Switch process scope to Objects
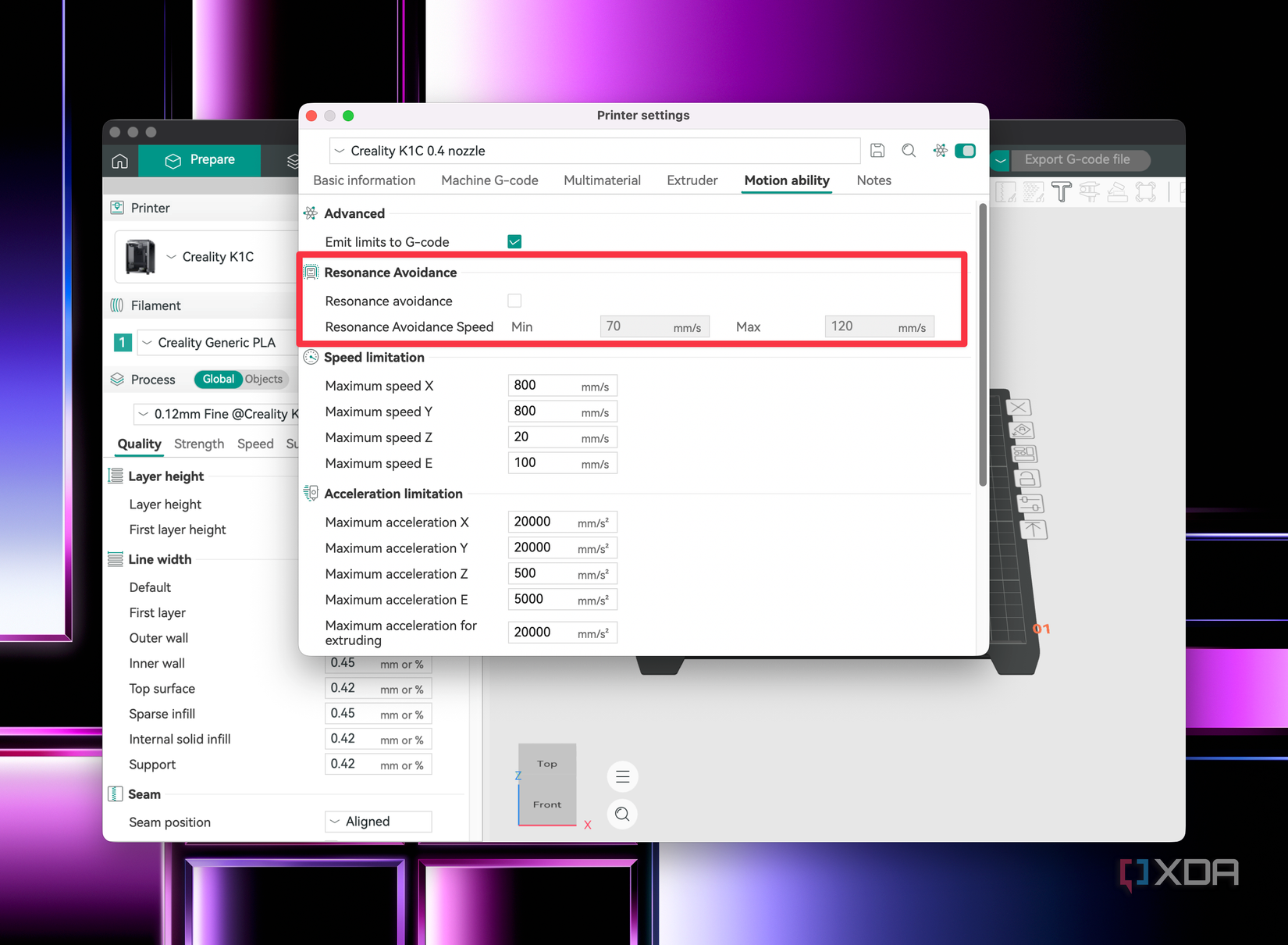The image size is (1288, 945). point(264,379)
